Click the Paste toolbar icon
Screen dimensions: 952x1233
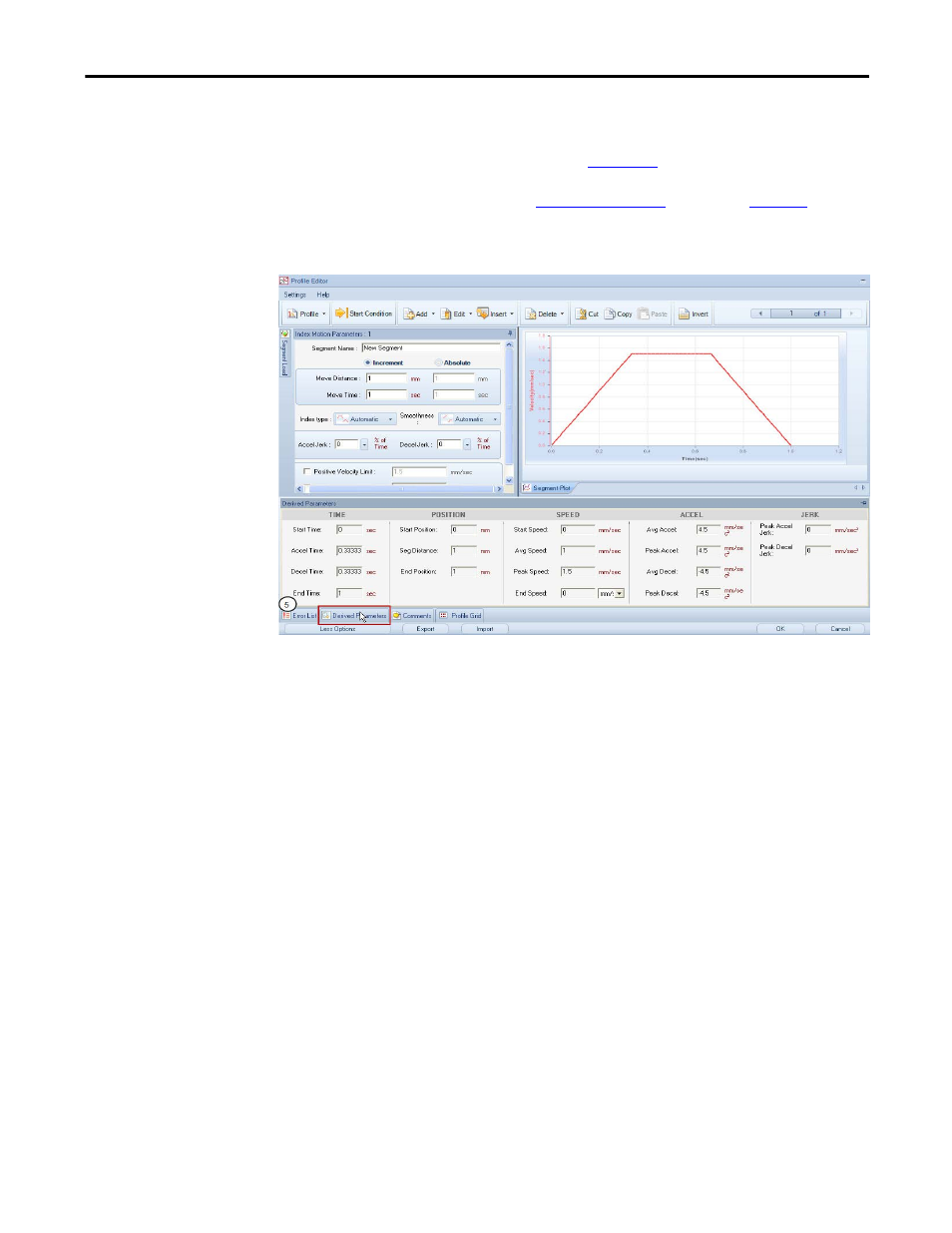(644, 313)
